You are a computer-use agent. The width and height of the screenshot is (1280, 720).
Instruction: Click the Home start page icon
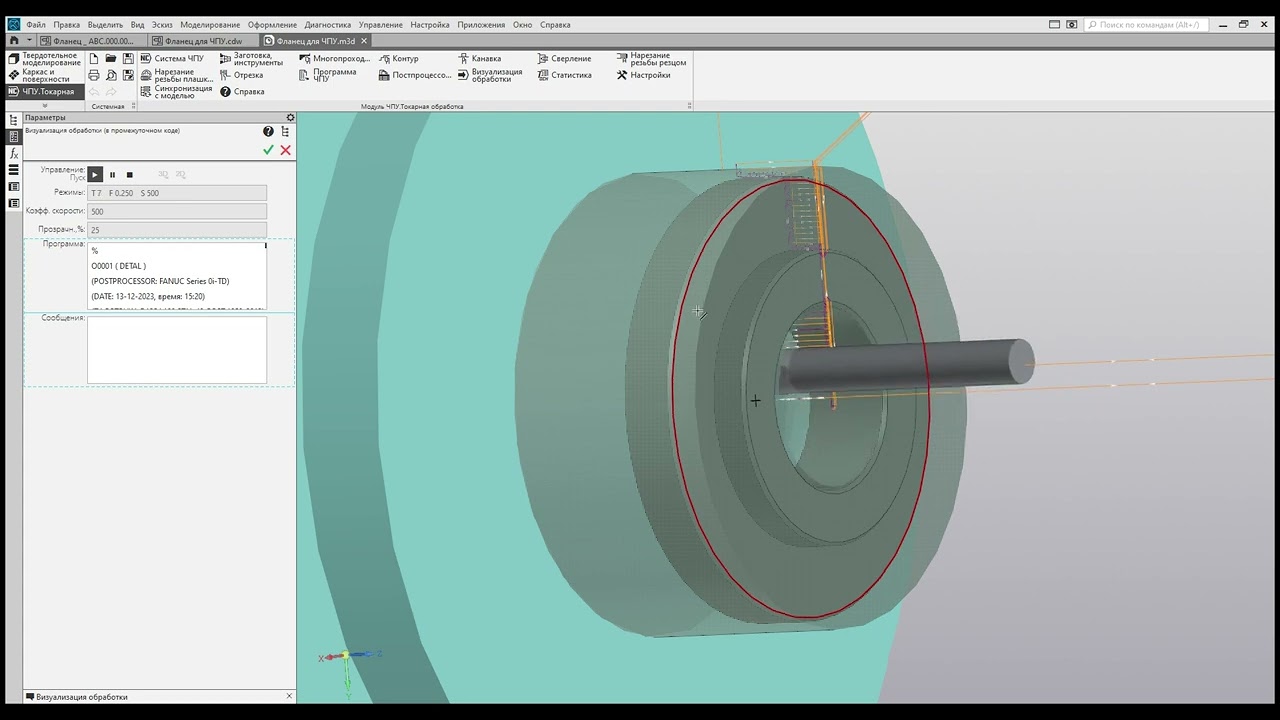(x=14, y=41)
